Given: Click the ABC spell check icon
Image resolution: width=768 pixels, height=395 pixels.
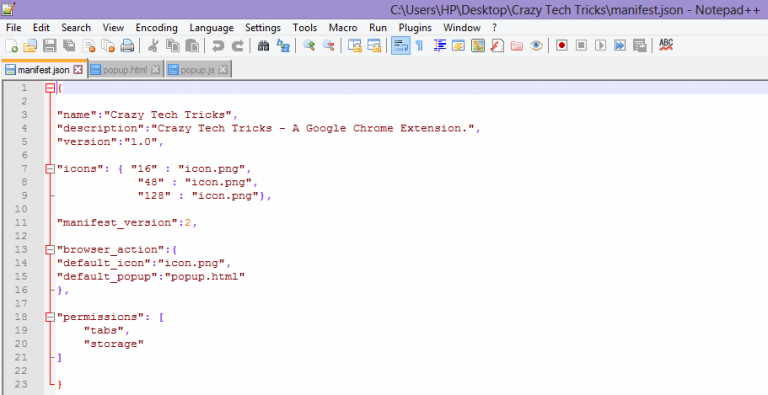Looking at the screenshot, I should (x=666, y=46).
